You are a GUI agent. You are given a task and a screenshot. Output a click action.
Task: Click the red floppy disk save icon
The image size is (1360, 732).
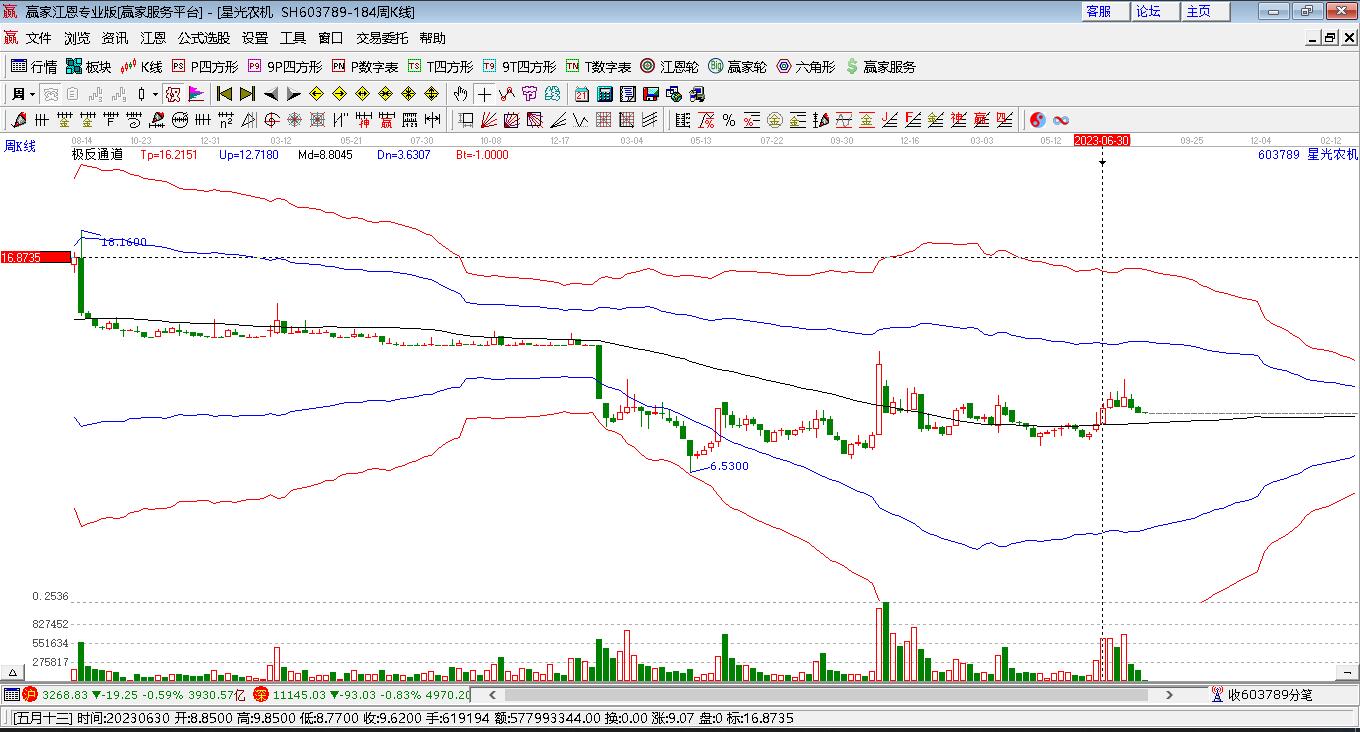pyautogui.click(x=651, y=94)
